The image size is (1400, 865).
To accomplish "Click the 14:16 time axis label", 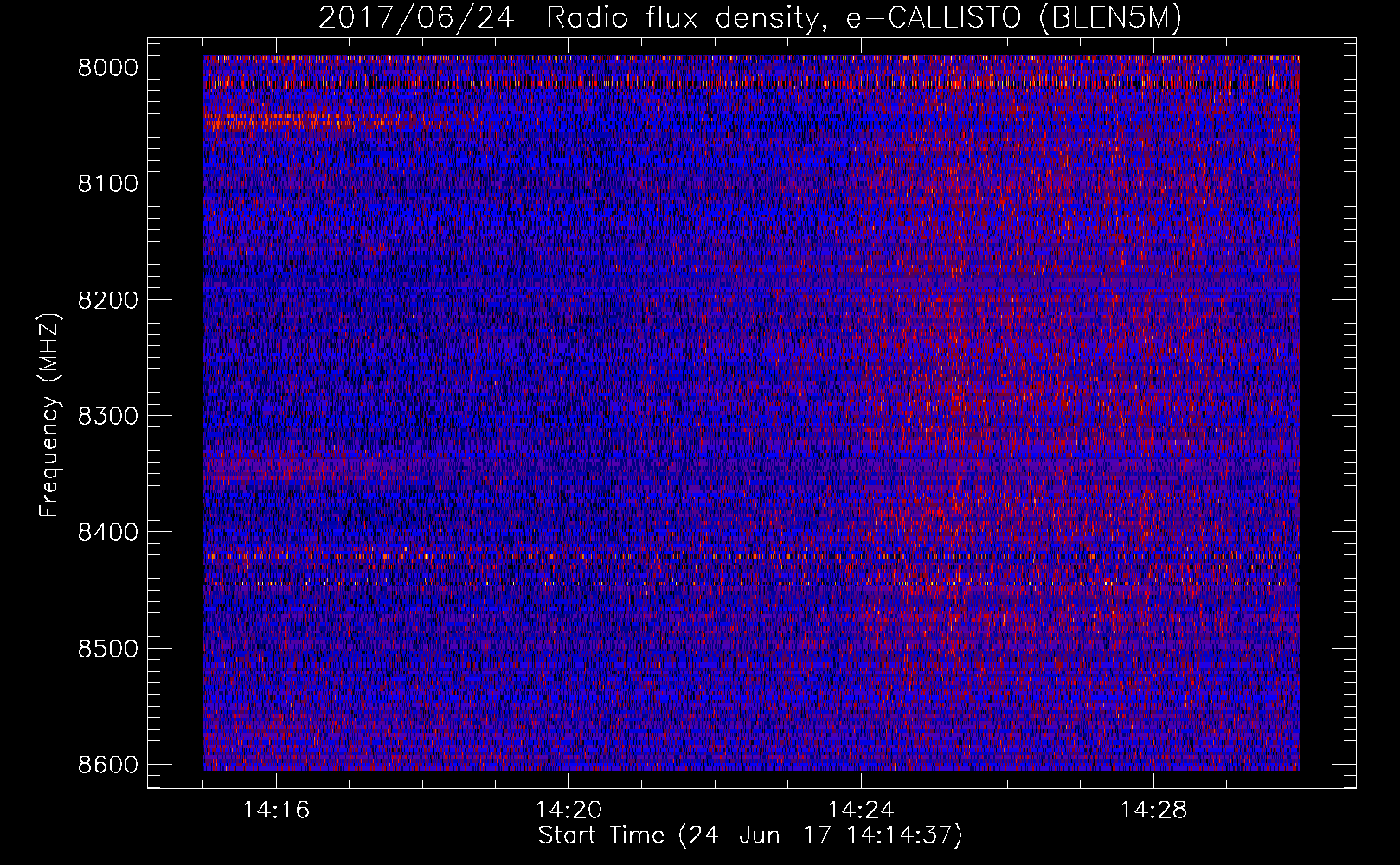I will point(276,811).
